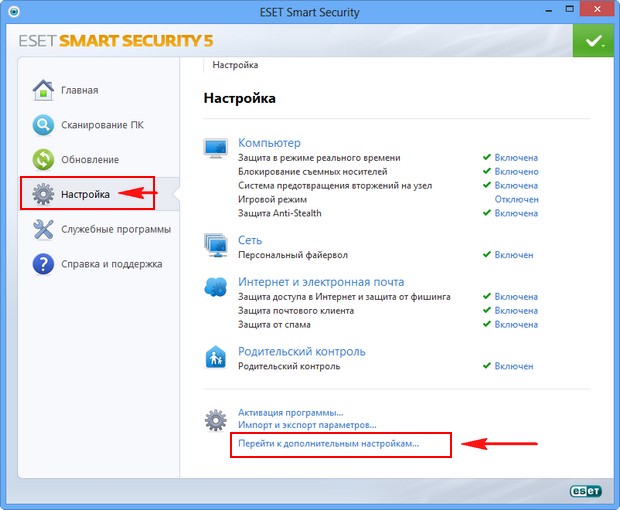Click the ESET eye icon in title bar
The image size is (620, 510).
pyautogui.click(x=14, y=12)
